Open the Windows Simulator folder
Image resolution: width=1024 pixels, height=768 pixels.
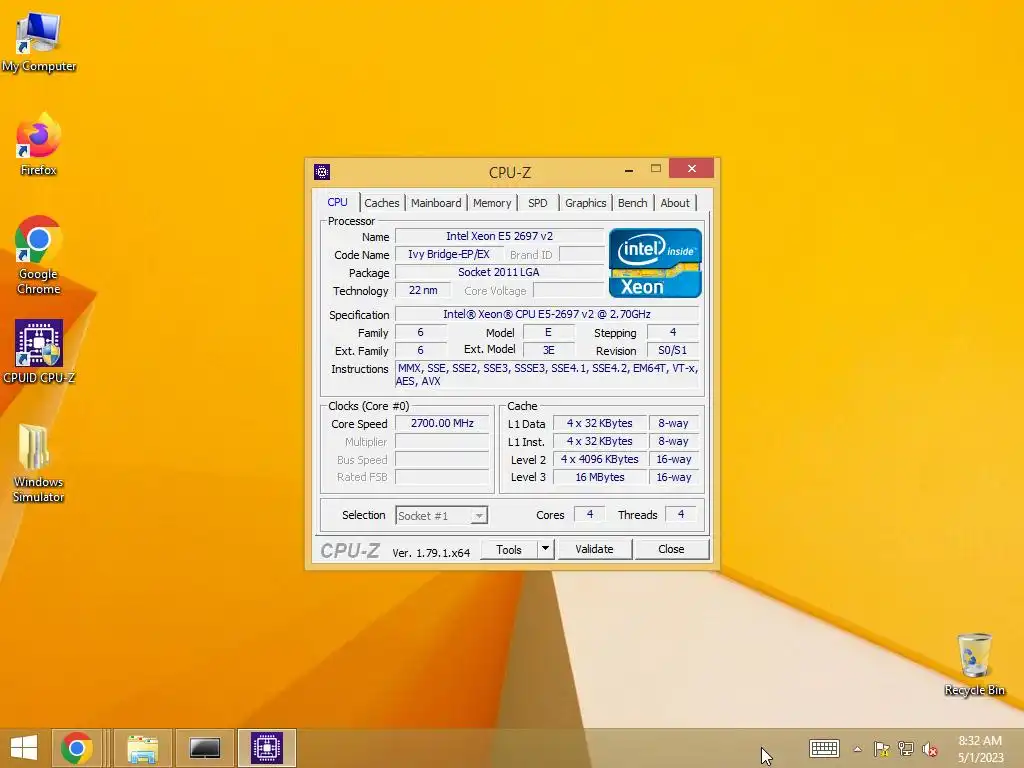click(39, 462)
